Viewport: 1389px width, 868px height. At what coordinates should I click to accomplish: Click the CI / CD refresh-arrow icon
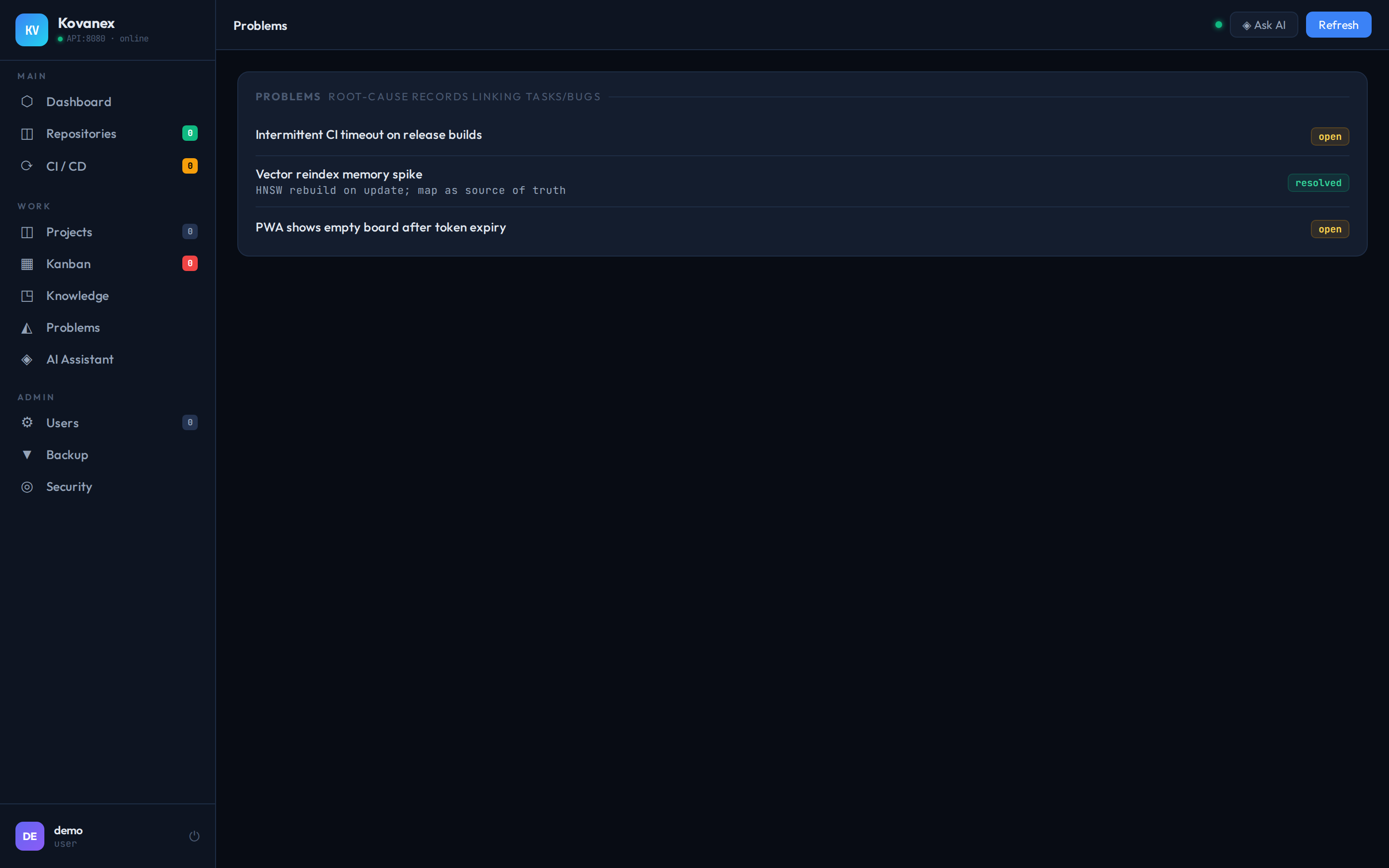pyautogui.click(x=27, y=166)
